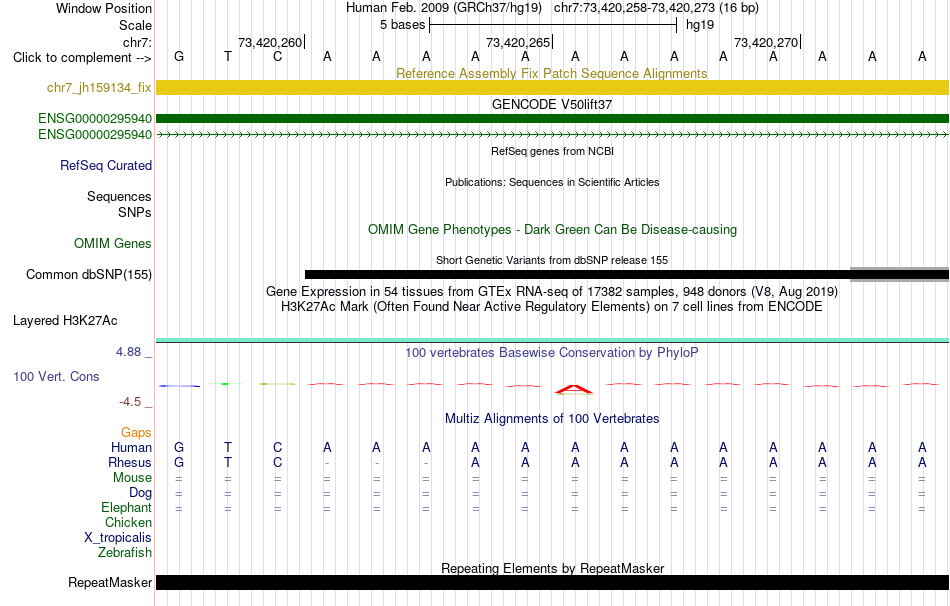Open Repeating Elements by RepeatMasker title
Screen dimensions: 950x606
[x=552, y=568]
